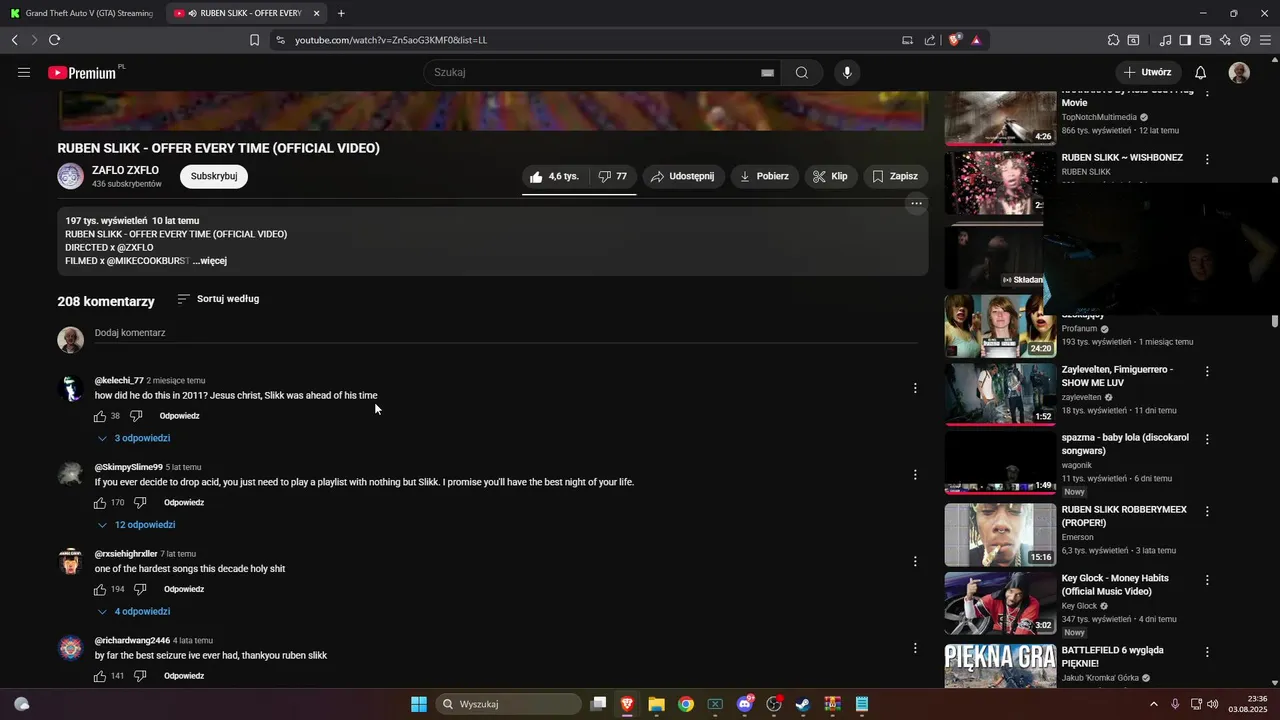Click the page vertical scrollbar thumb

pyautogui.click(x=1275, y=251)
